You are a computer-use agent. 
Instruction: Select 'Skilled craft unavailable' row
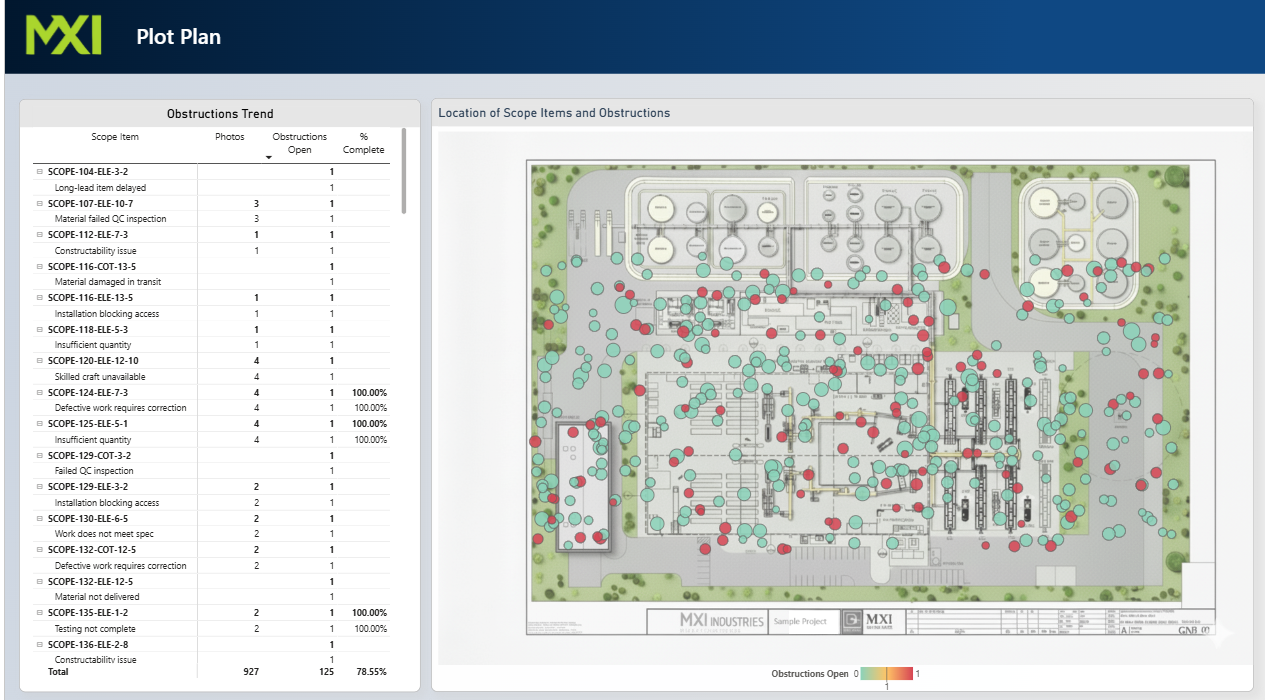tap(211, 377)
